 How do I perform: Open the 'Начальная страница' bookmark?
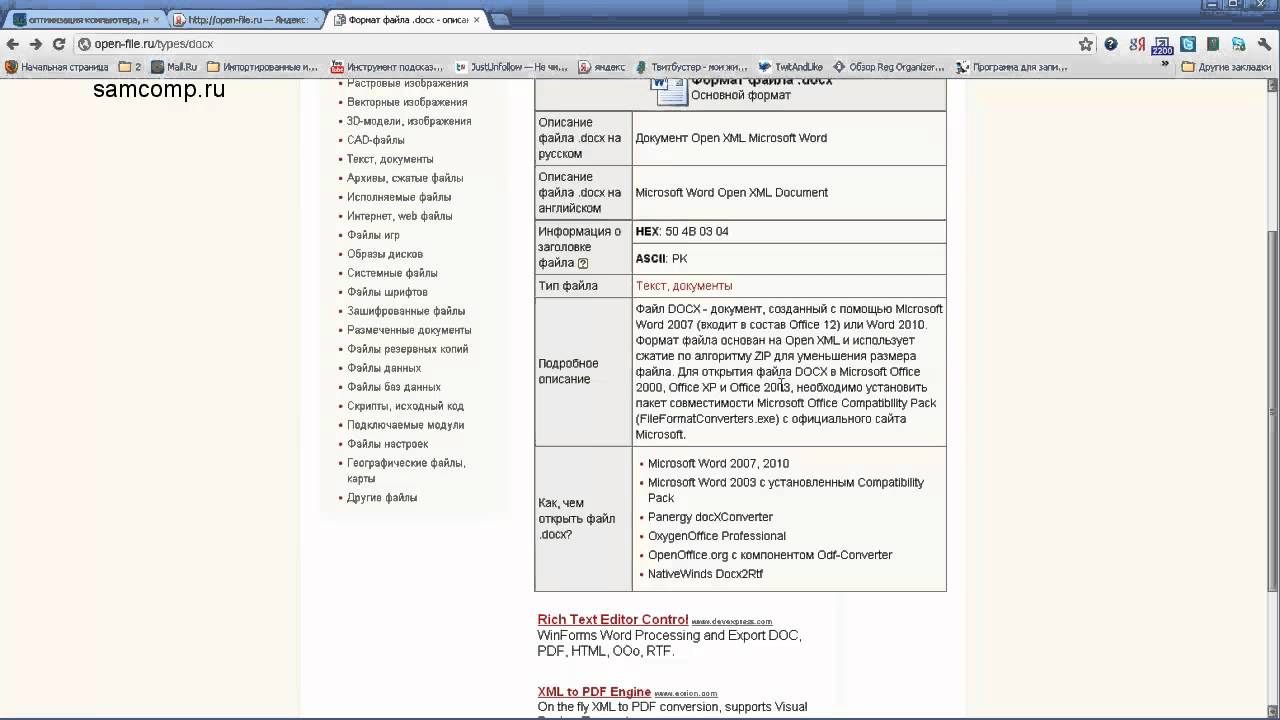(57, 67)
